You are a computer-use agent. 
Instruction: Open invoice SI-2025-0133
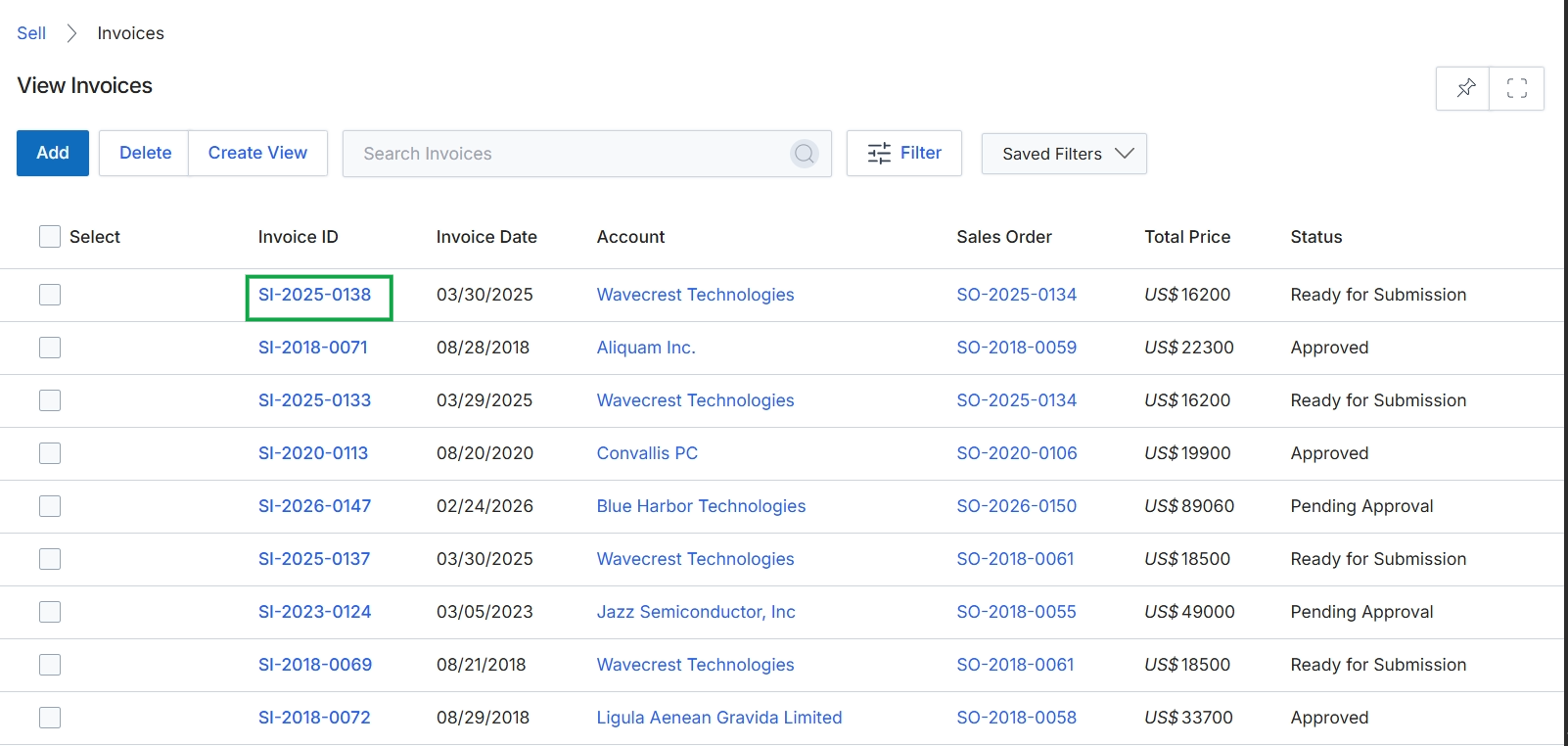(314, 400)
